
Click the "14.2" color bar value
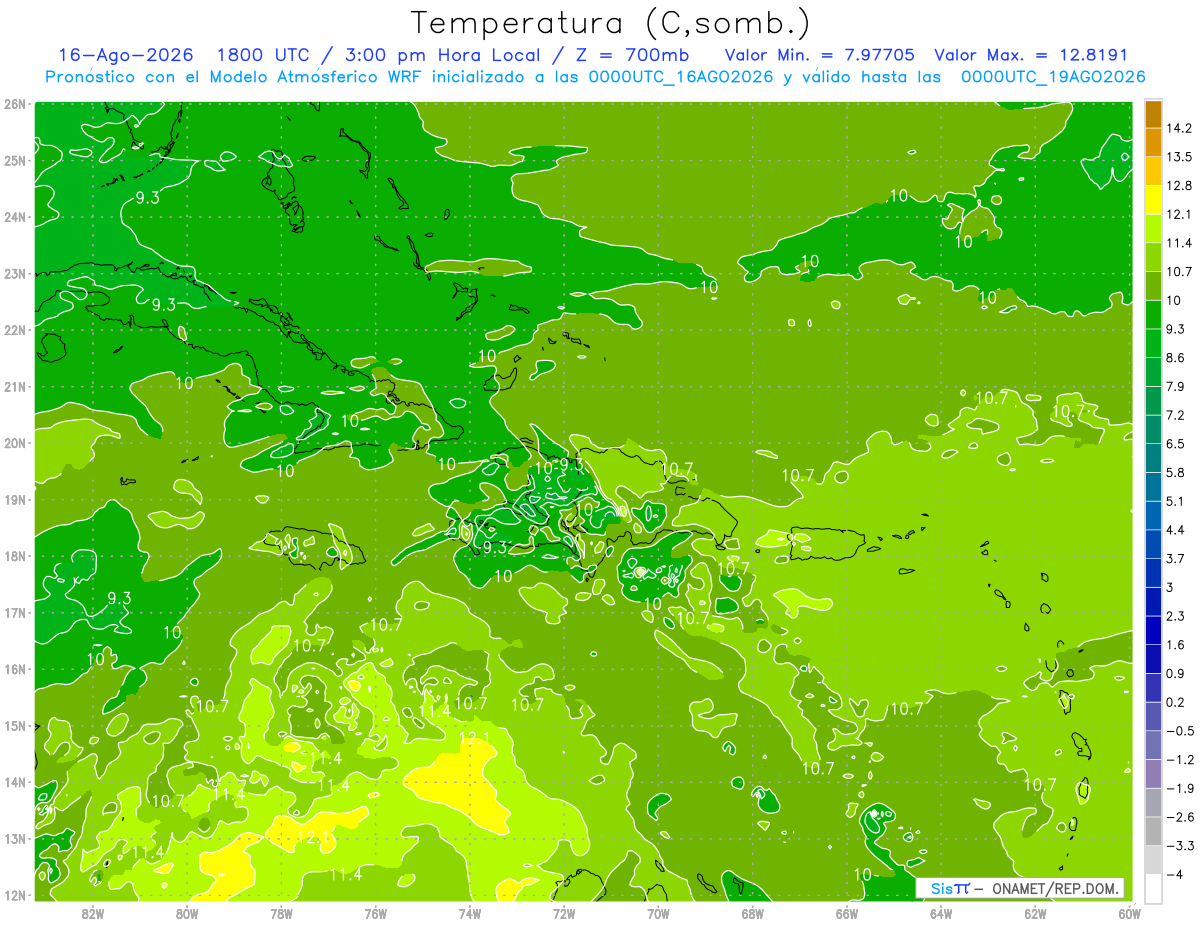click(x=1181, y=128)
